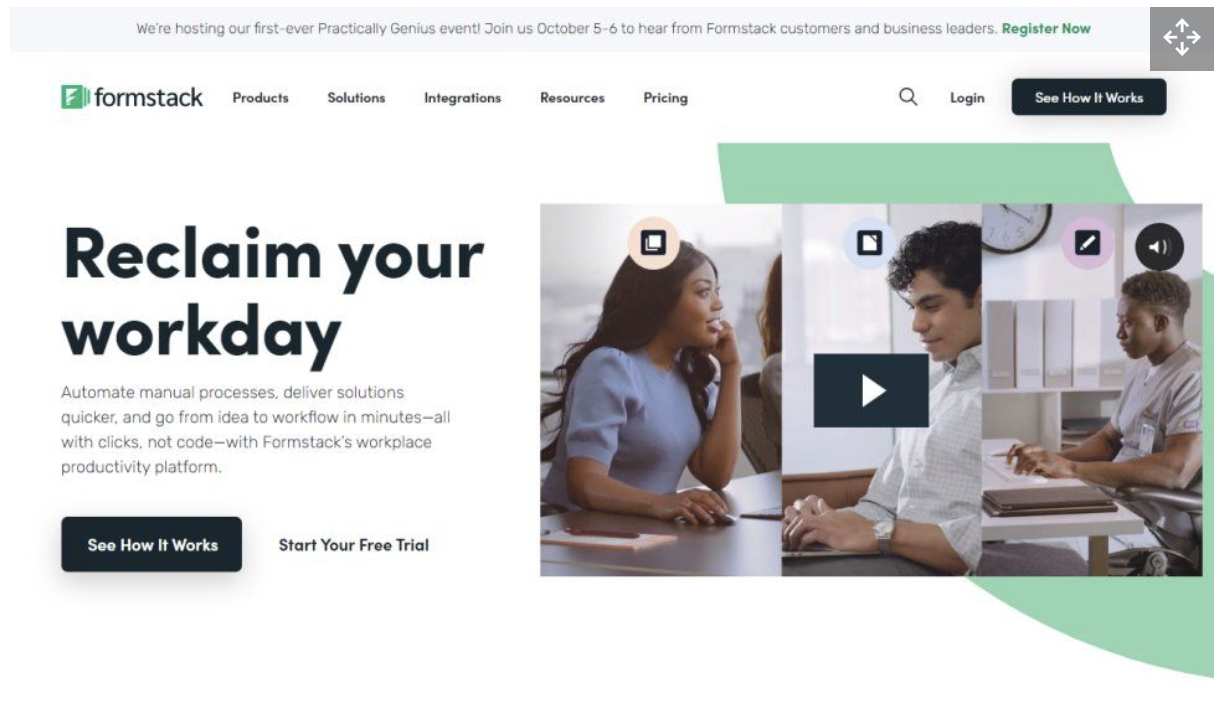1224x704 pixels.
Task: Click the woman in blue sweater photo
Action: click(661, 390)
